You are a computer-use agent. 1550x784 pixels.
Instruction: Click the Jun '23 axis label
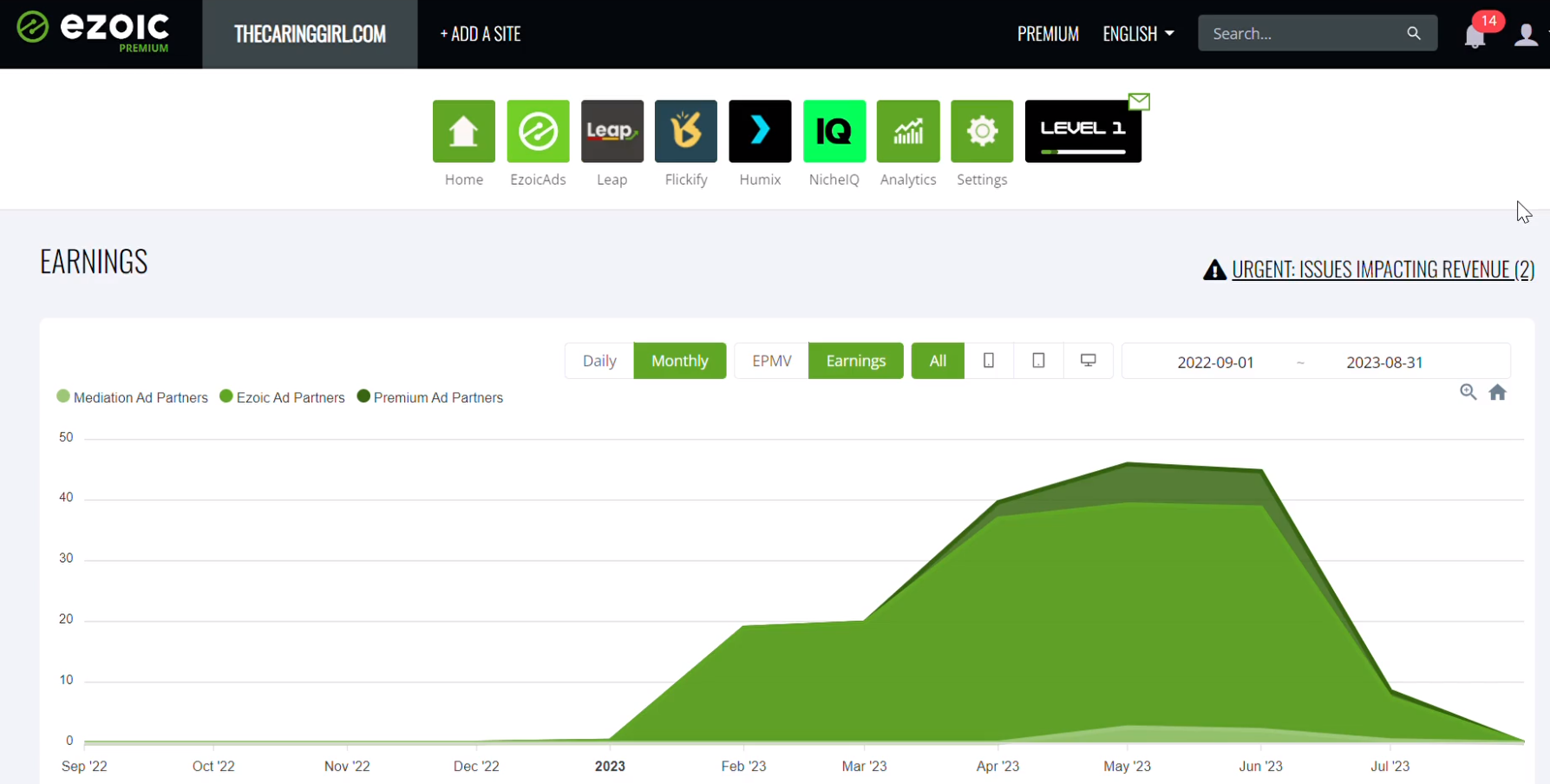point(1260,766)
